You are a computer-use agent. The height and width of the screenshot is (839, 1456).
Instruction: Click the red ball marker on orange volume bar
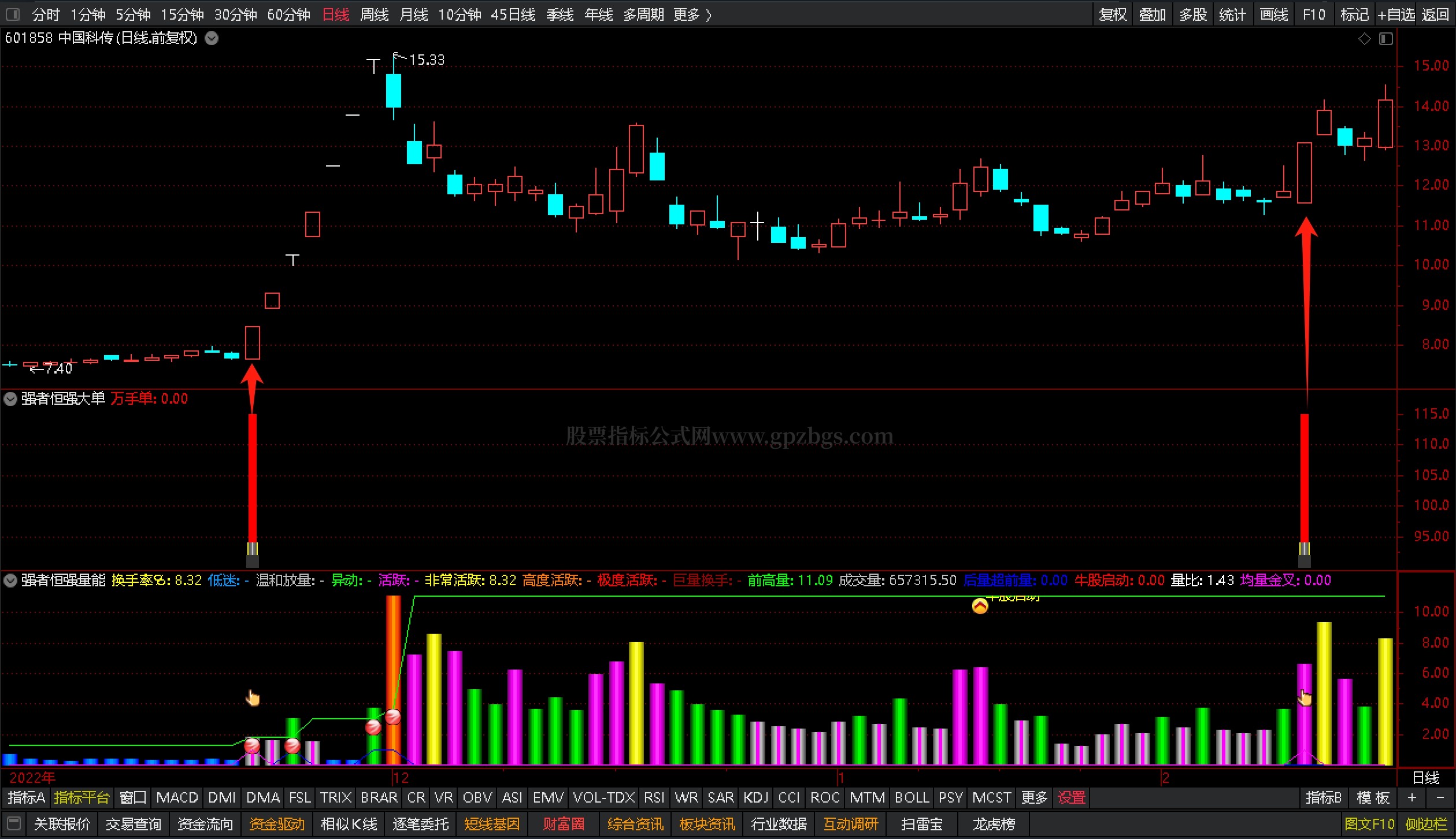[x=393, y=717]
